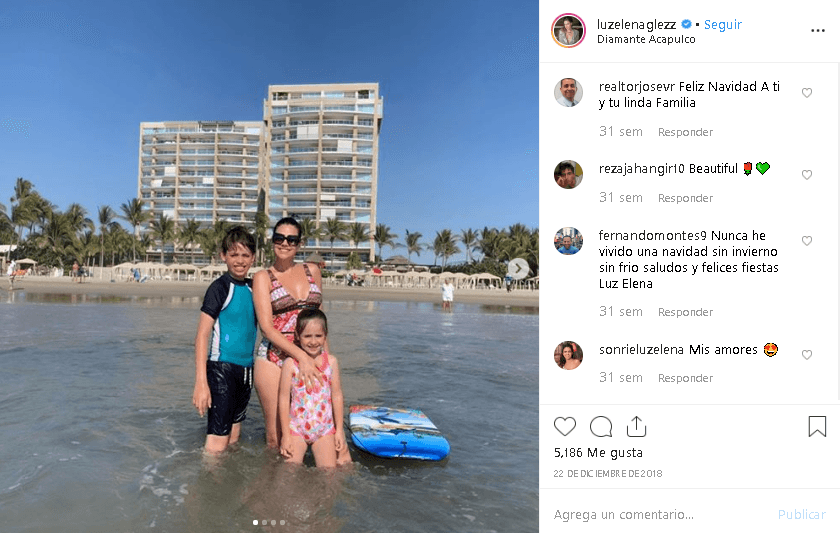Image resolution: width=840 pixels, height=533 pixels.
Task: Focus the Agrega un comentario field
Action: [659, 514]
